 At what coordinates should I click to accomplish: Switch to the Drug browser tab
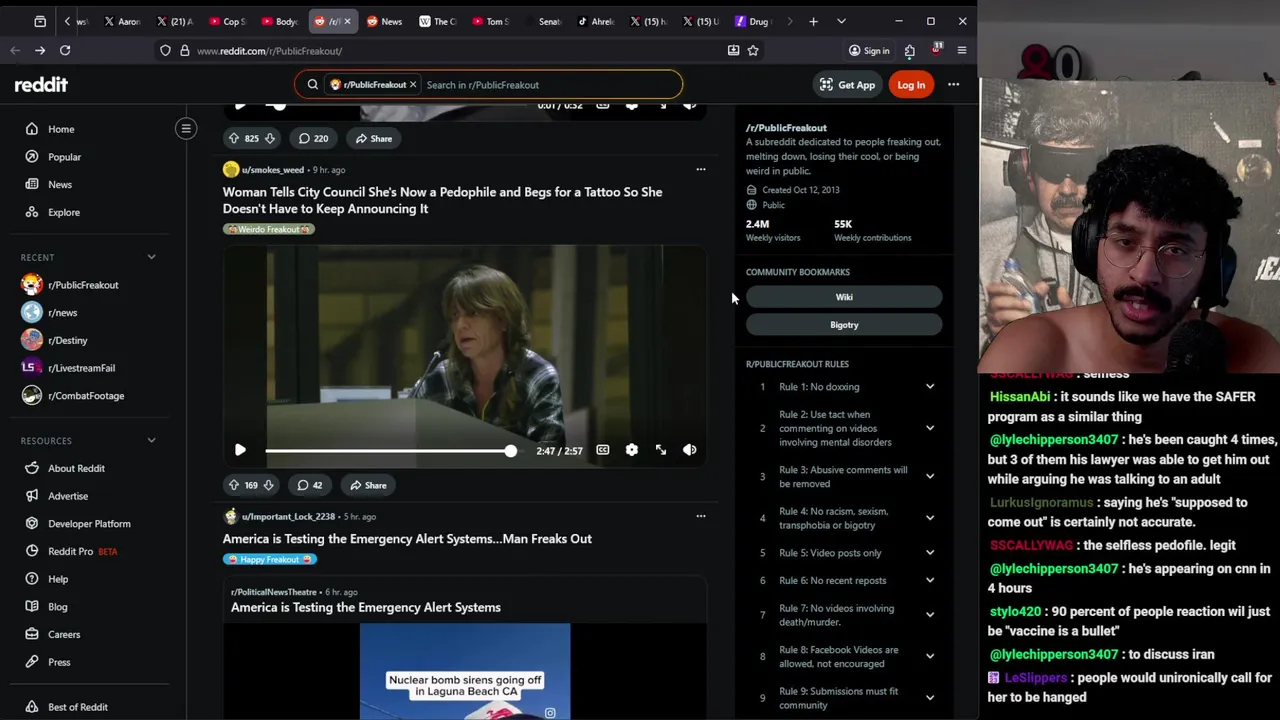pos(752,21)
